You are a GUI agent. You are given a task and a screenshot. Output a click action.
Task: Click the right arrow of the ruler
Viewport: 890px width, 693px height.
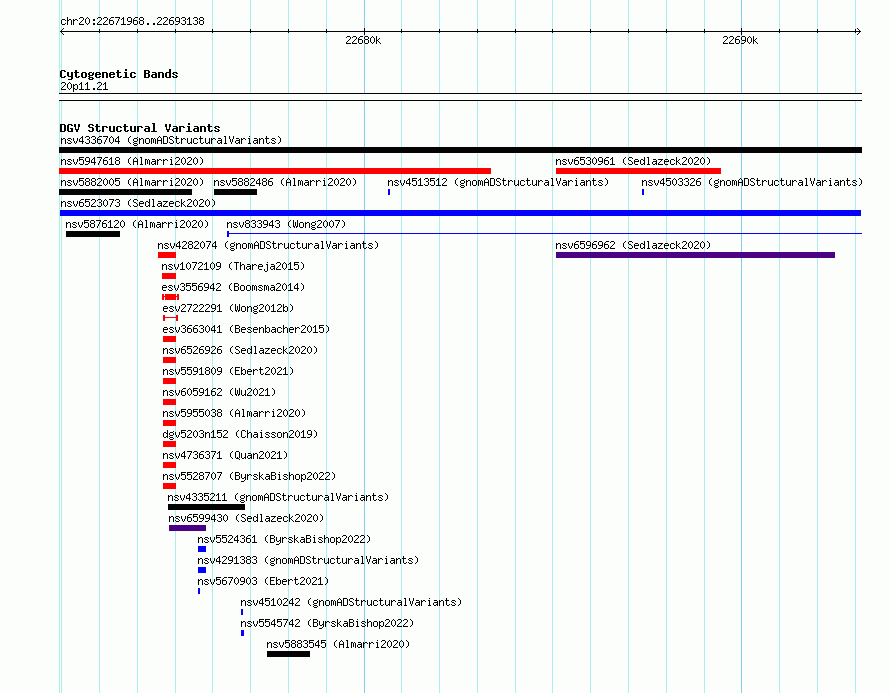[x=858, y=32]
